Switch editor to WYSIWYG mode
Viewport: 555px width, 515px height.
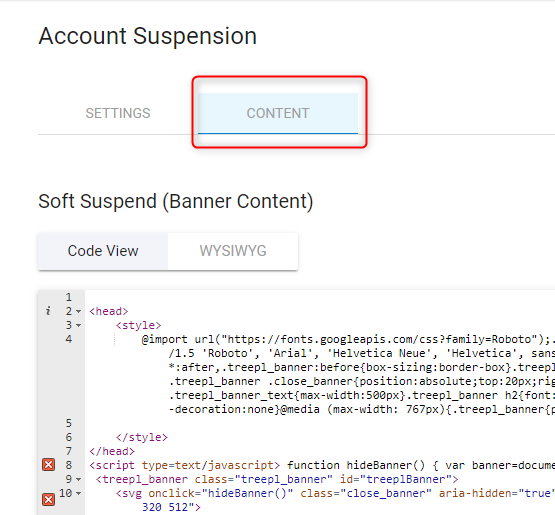coord(233,251)
